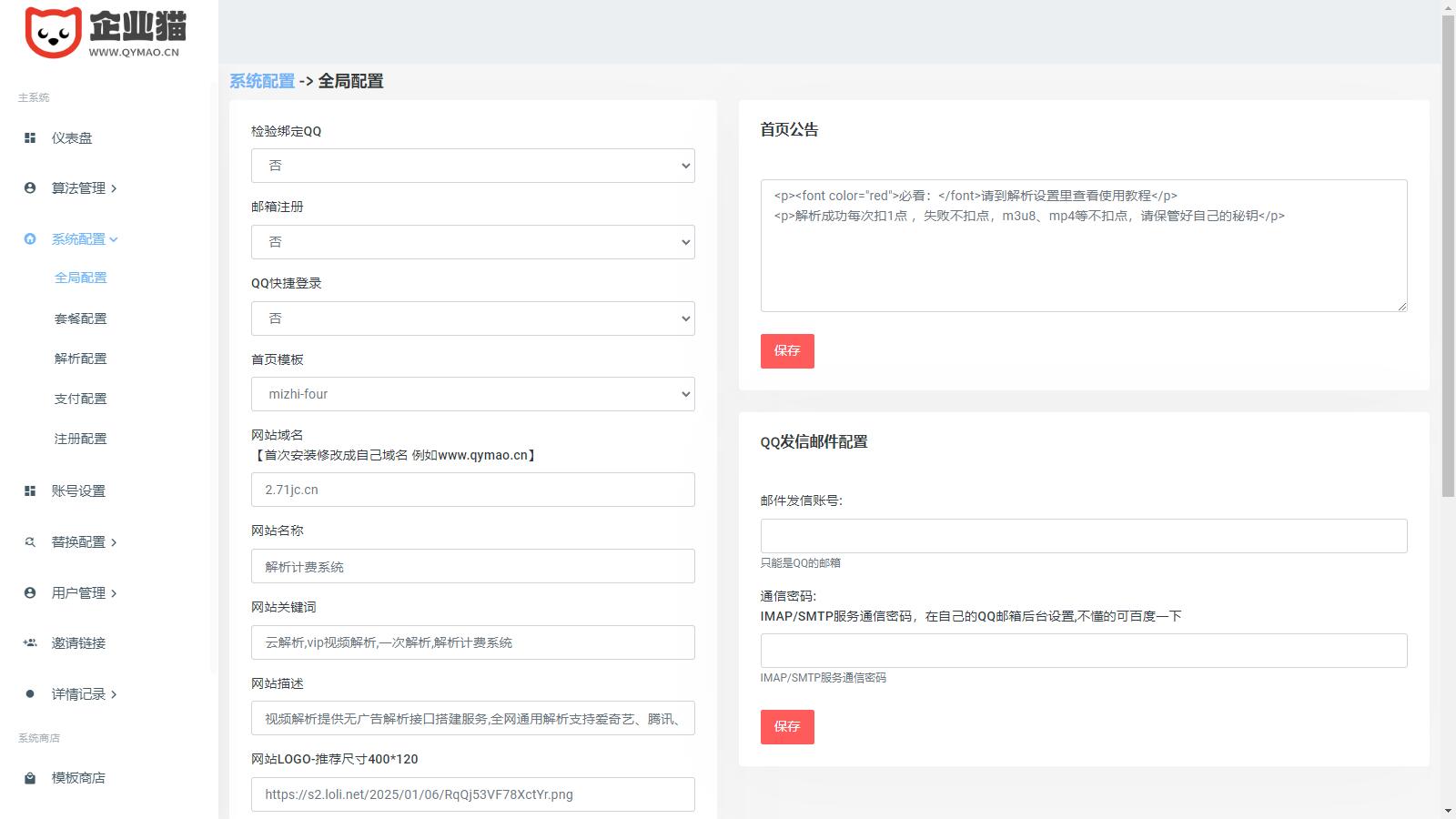The width and height of the screenshot is (1456, 819).
Task: Open the QQ快捷登录 select box
Action: tap(472, 318)
